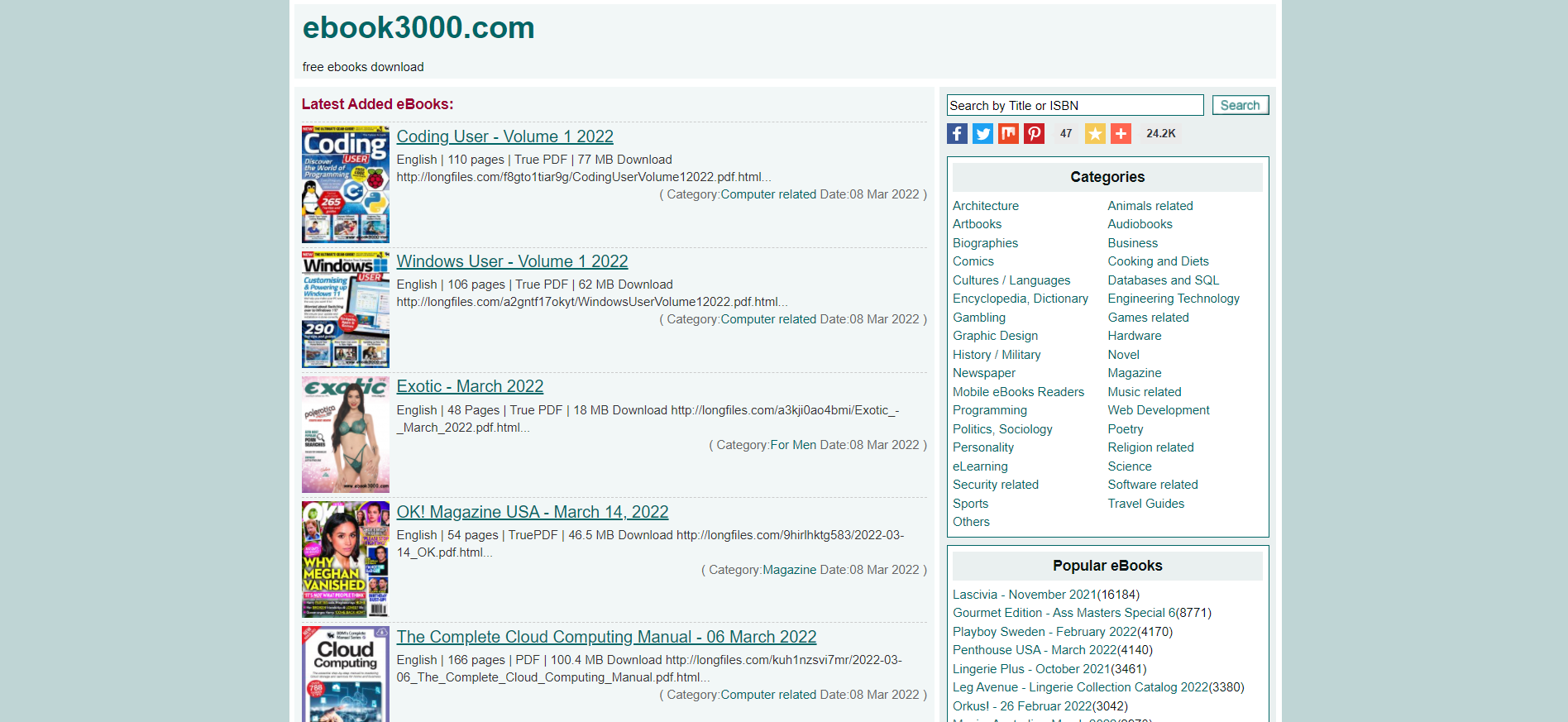Click the Search button
The width and height of the screenshot is (1568, 722).
(1240, 105)
